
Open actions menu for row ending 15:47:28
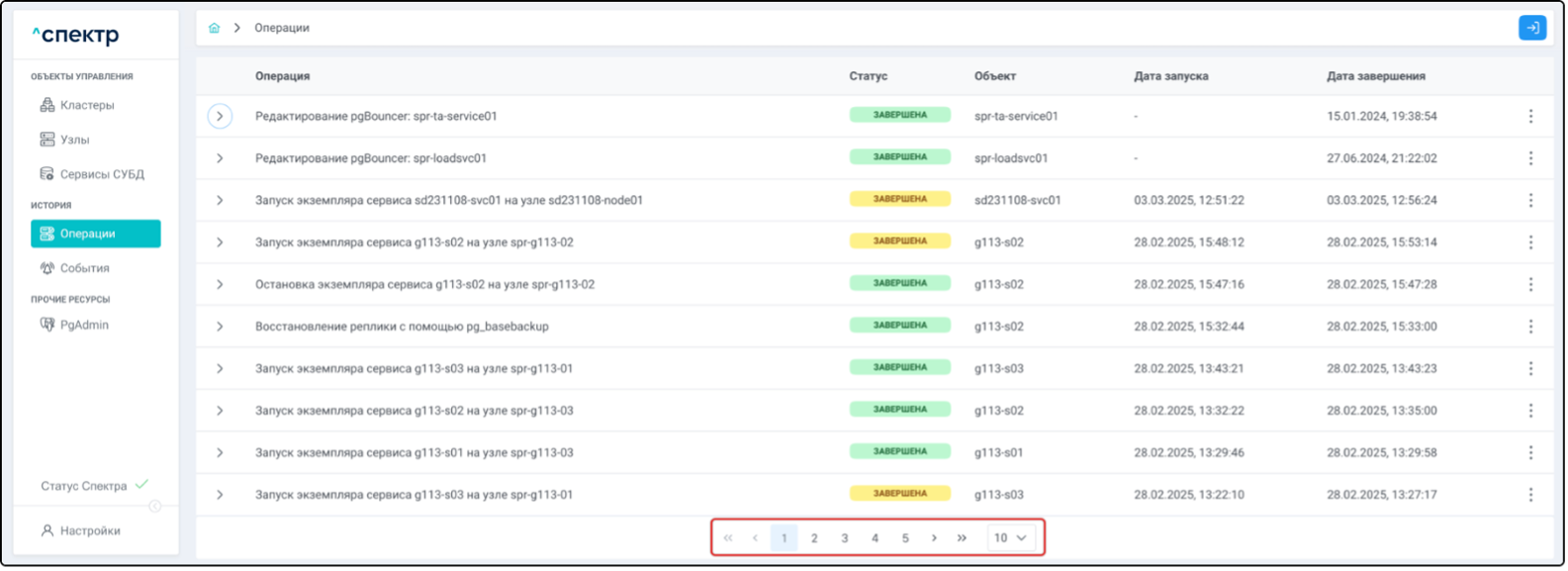point(1530,284)
